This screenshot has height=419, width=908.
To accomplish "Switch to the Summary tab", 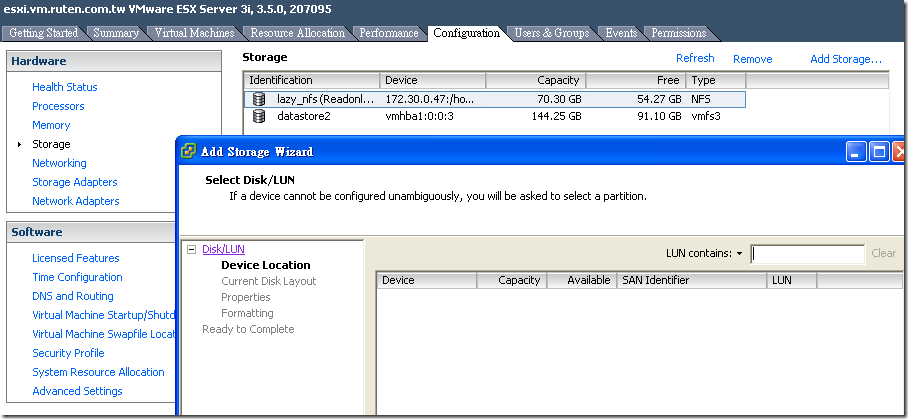I will point(116,33).
